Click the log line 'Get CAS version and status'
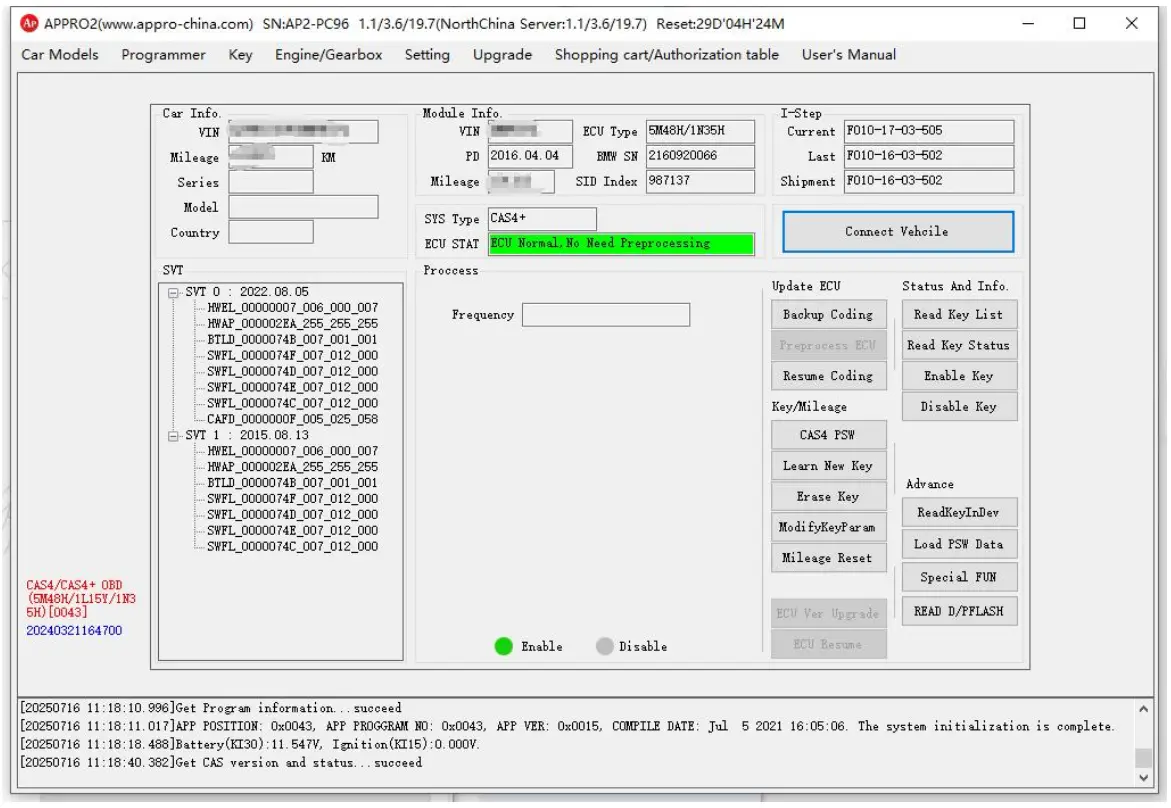 (x=221, y=762)
